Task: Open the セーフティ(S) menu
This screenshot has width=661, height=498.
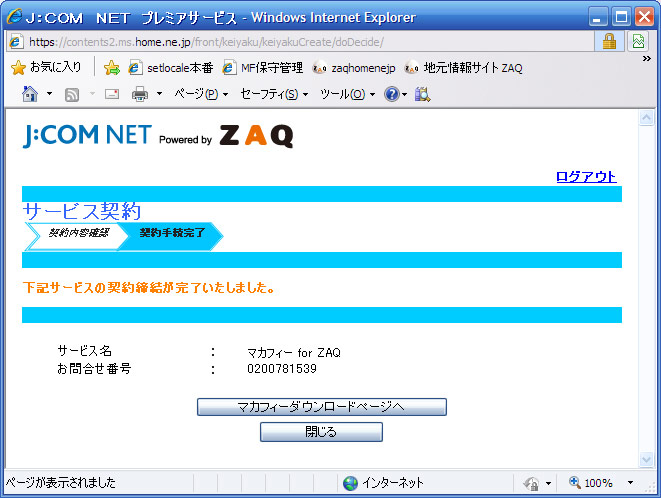Action: pyautogui.click(x=274, y=94)
